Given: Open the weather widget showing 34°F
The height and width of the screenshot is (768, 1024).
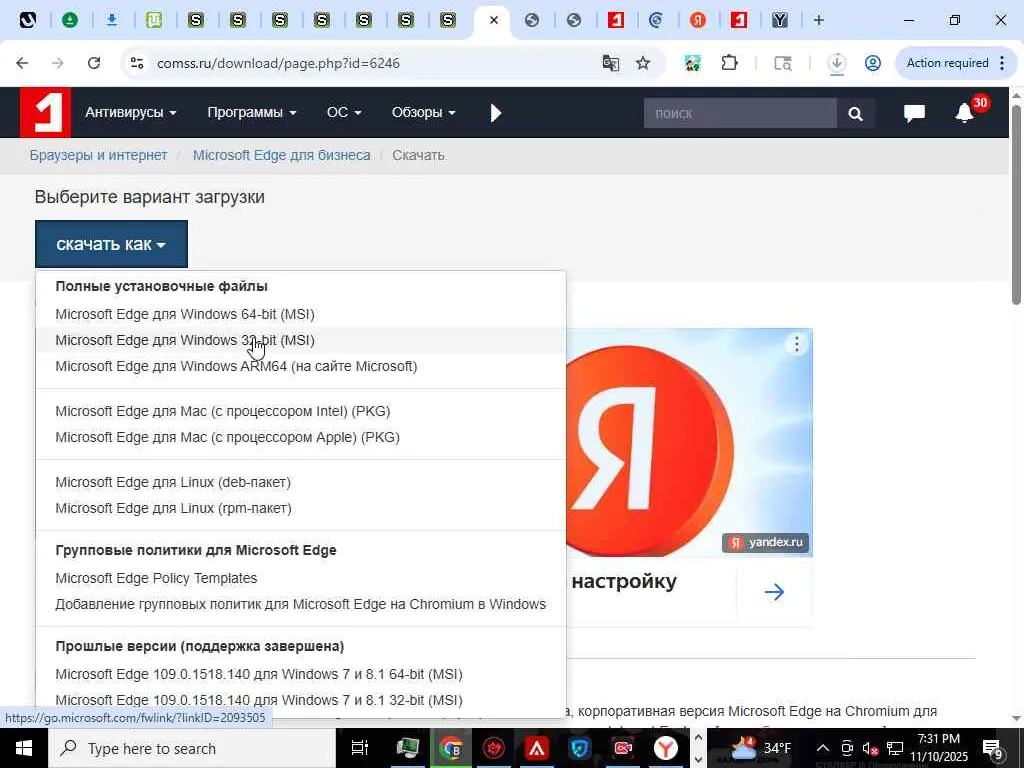Looking at the screenshot, I should 760,748.
